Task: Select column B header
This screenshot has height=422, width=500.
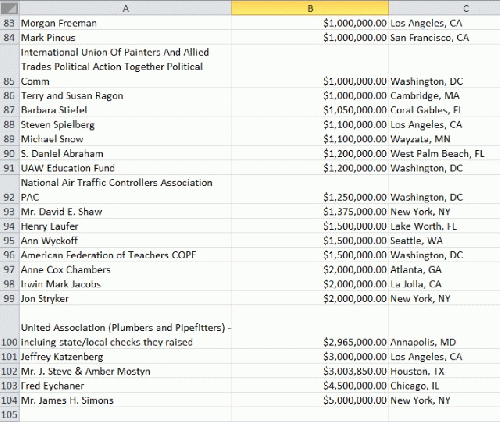Action: point(310,8)
